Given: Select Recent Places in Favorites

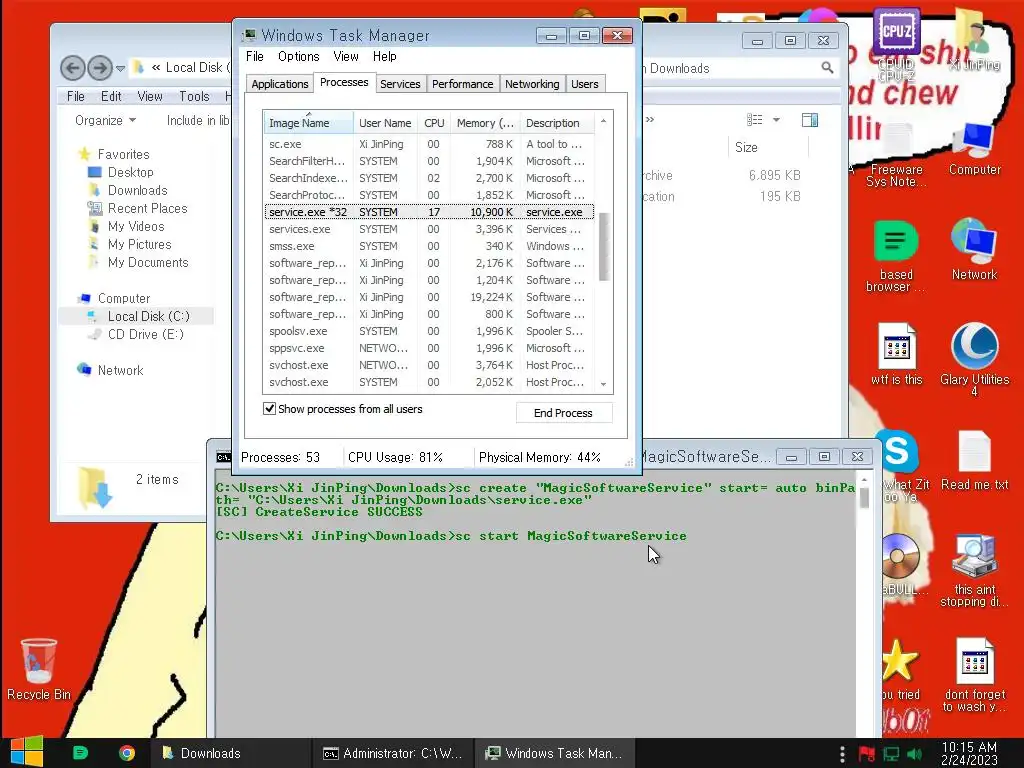Looking at the screenshot, I should coord(147,208).
